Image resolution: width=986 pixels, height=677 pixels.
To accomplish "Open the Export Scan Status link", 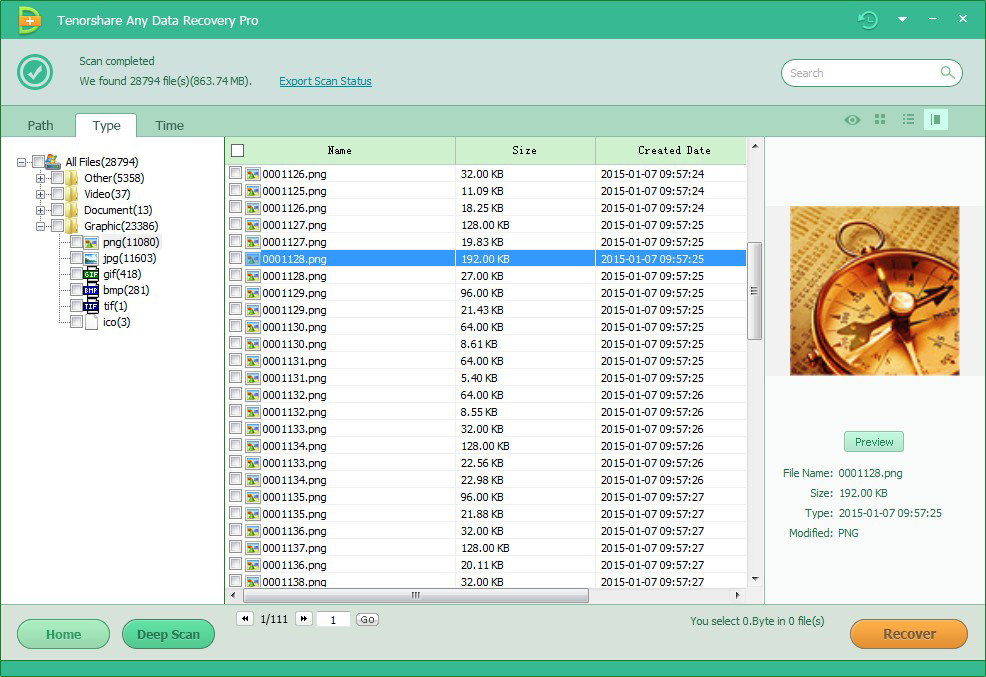I will 325,82.
